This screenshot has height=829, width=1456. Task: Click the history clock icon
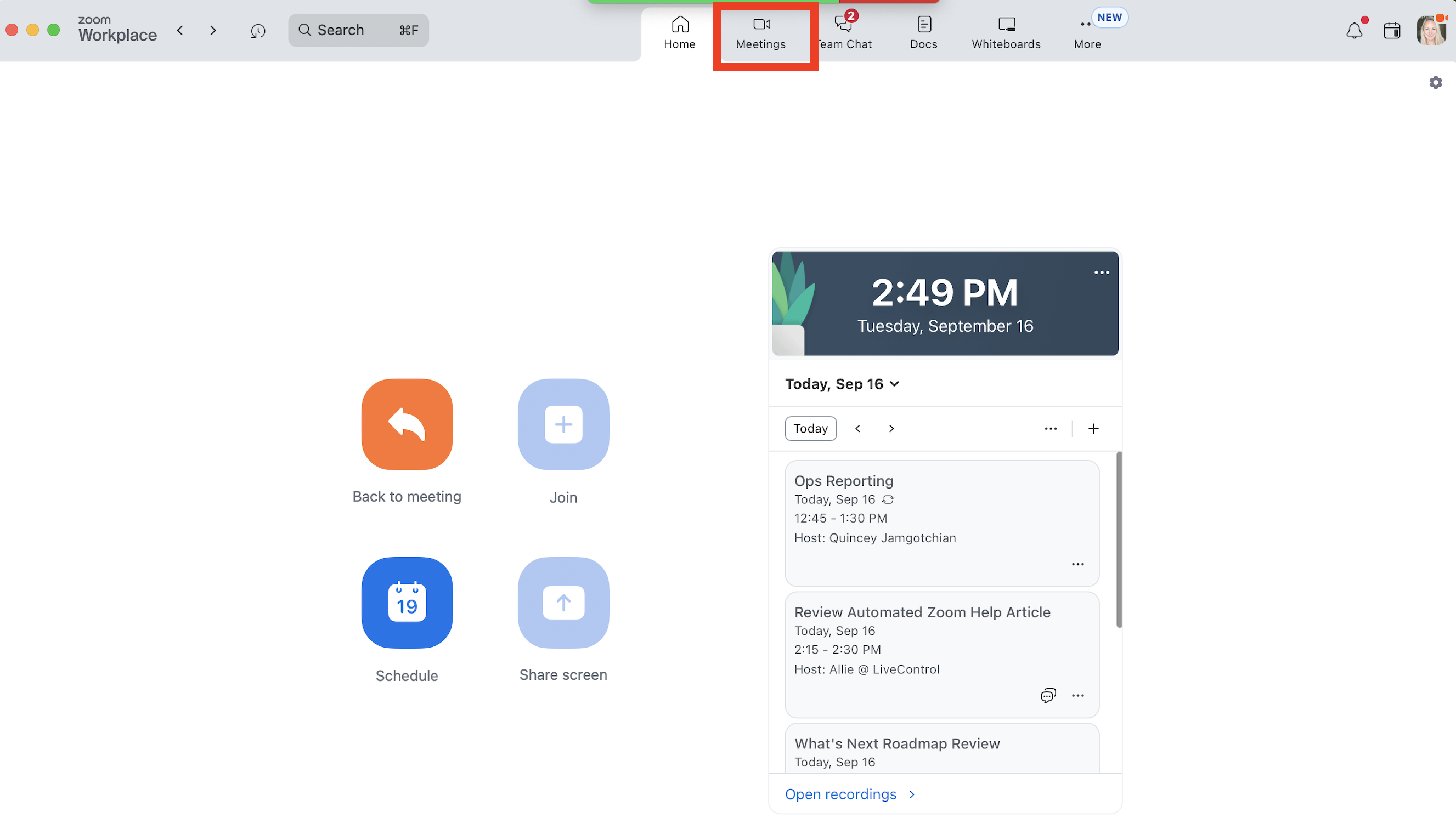[258, 31]
